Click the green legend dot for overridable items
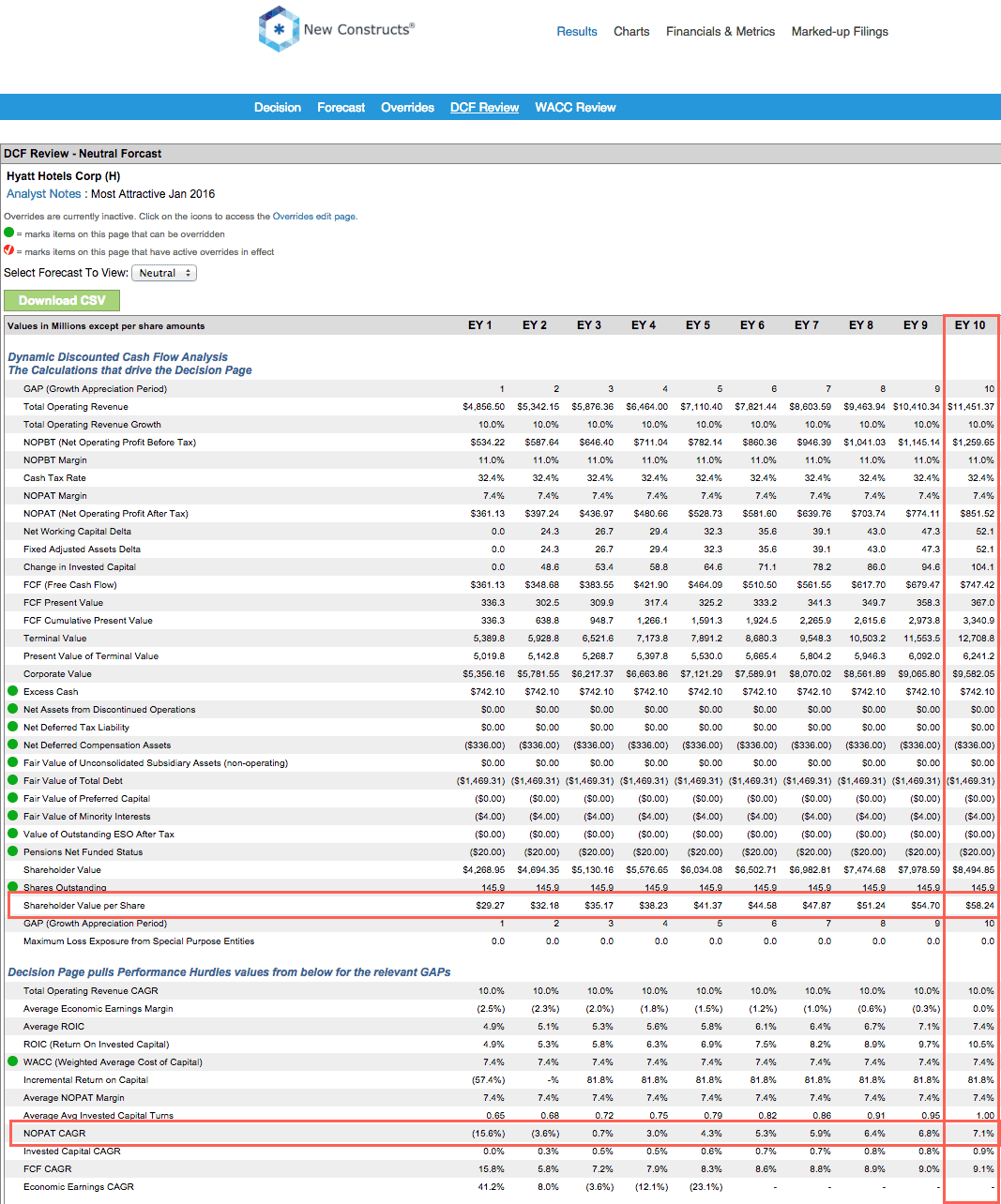This screenshot has width=1001, height=1204. pyautogui.click(x=9, y=233)
